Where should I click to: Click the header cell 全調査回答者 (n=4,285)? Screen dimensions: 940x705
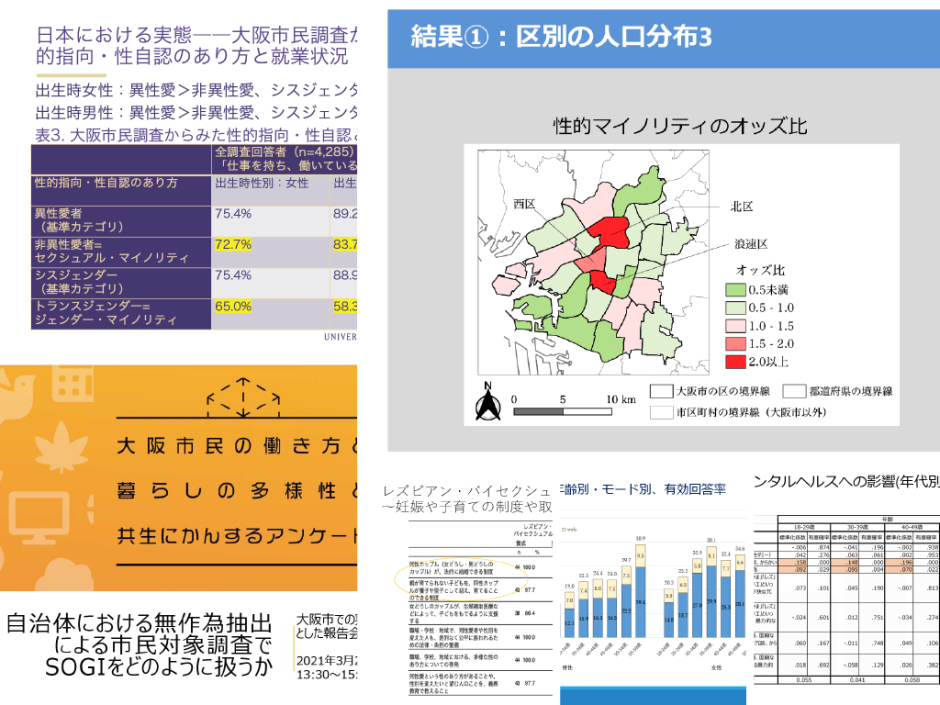[x=284, y=159]
